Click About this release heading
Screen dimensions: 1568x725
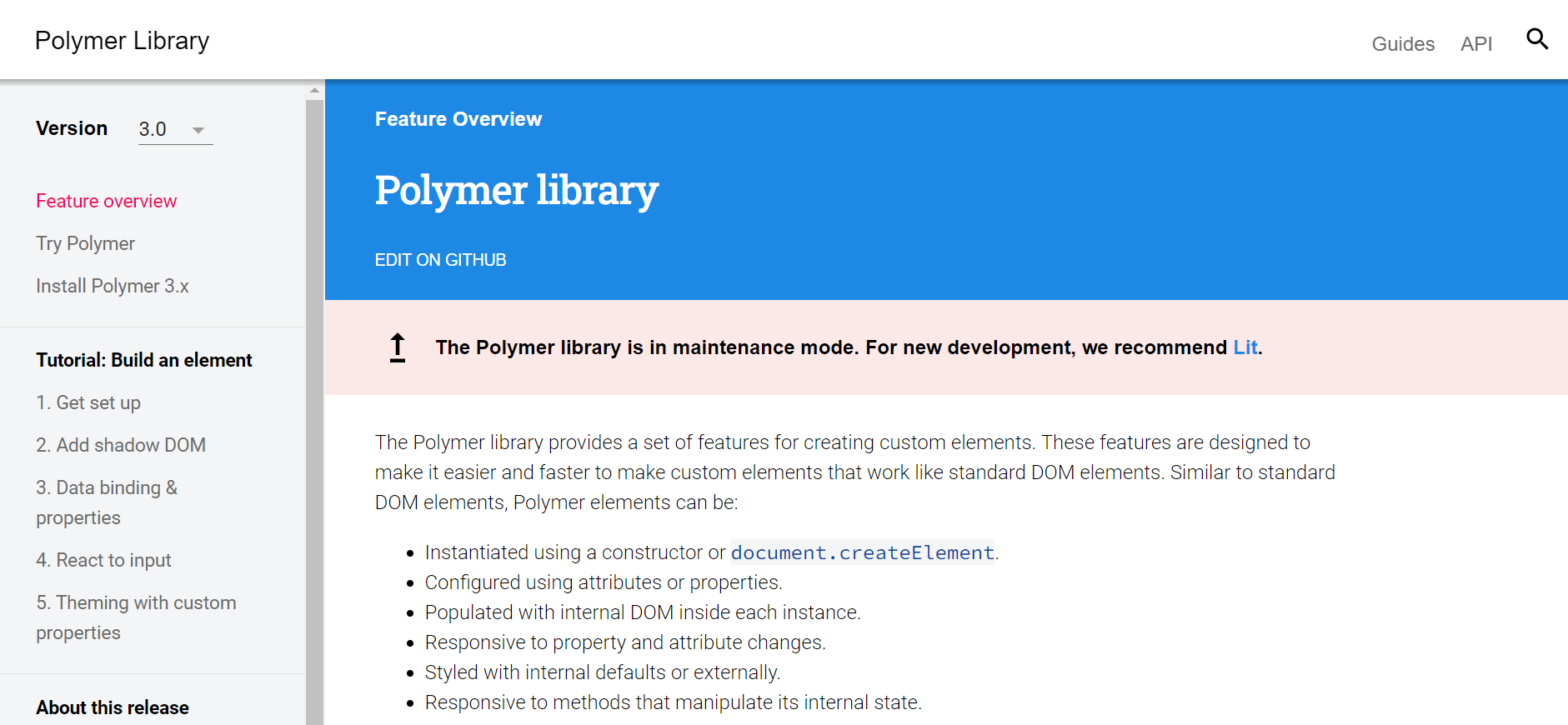pyautogui.click(x=113, y=707)
